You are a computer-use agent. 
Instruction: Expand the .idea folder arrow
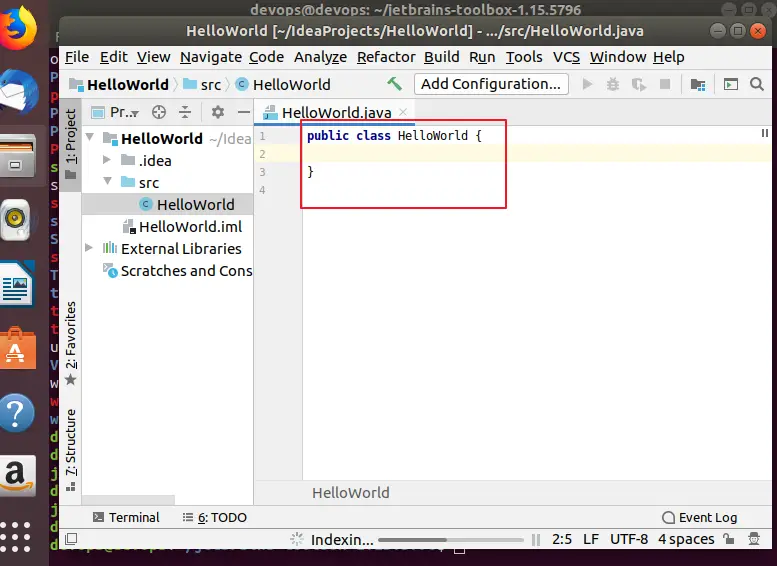pyautogui.click(x=107, y=160)
